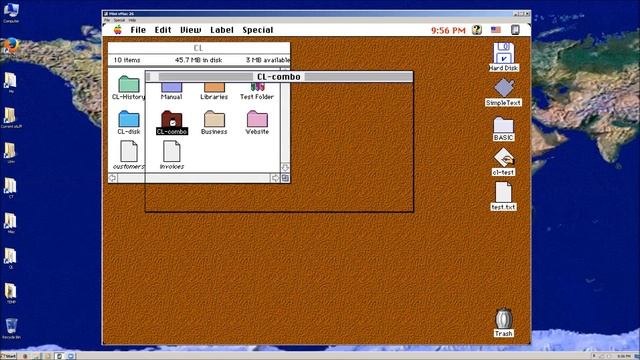Select the customers document icon
640x360 pixels.
coord(129,151)
